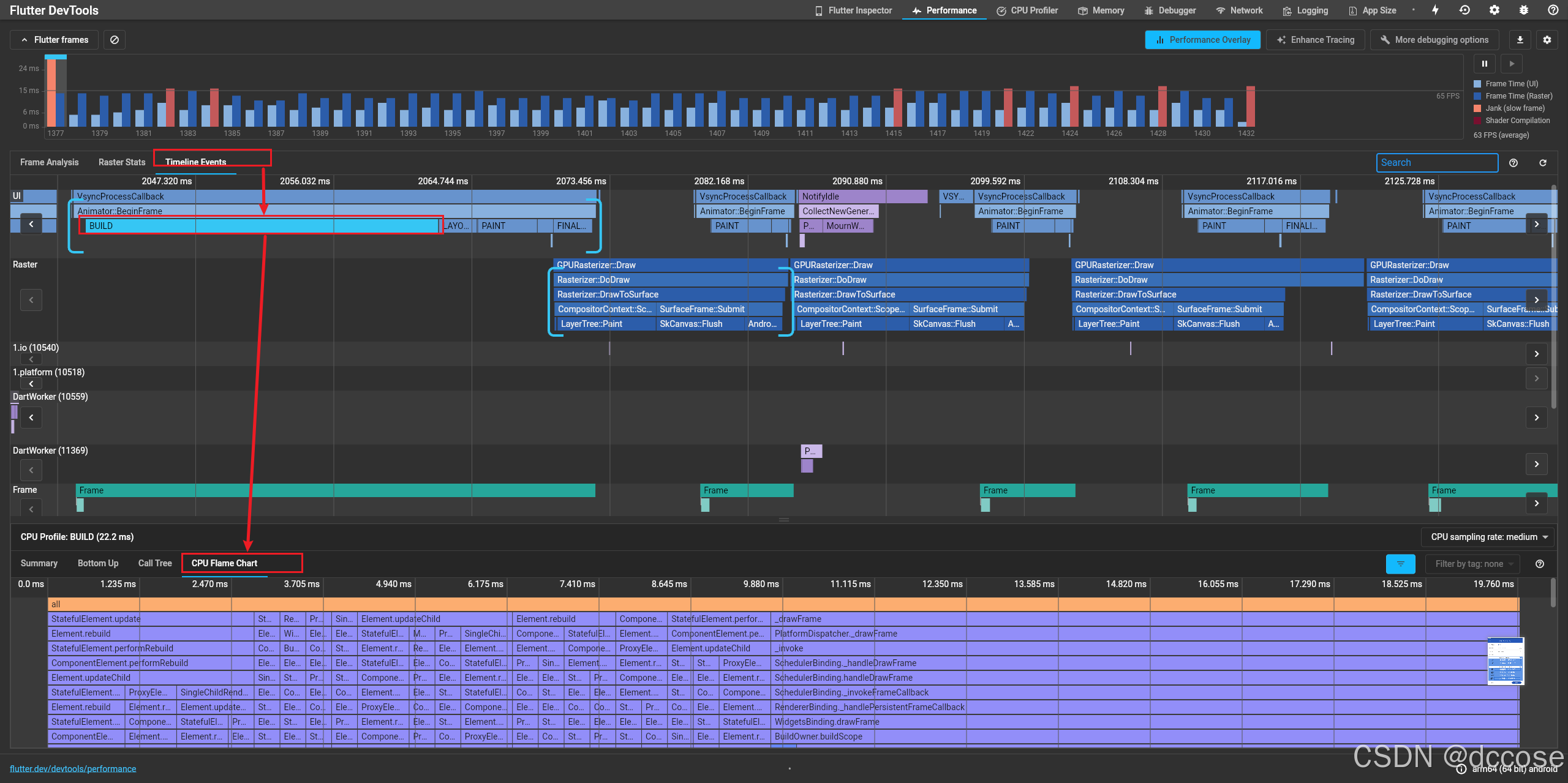
Task: Open the Bottom Up tab
Action: click(x=98, y=563)
